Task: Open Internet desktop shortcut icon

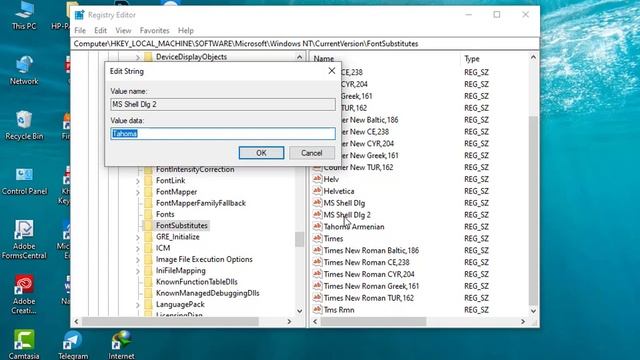Action: click(x=121, y=345)
